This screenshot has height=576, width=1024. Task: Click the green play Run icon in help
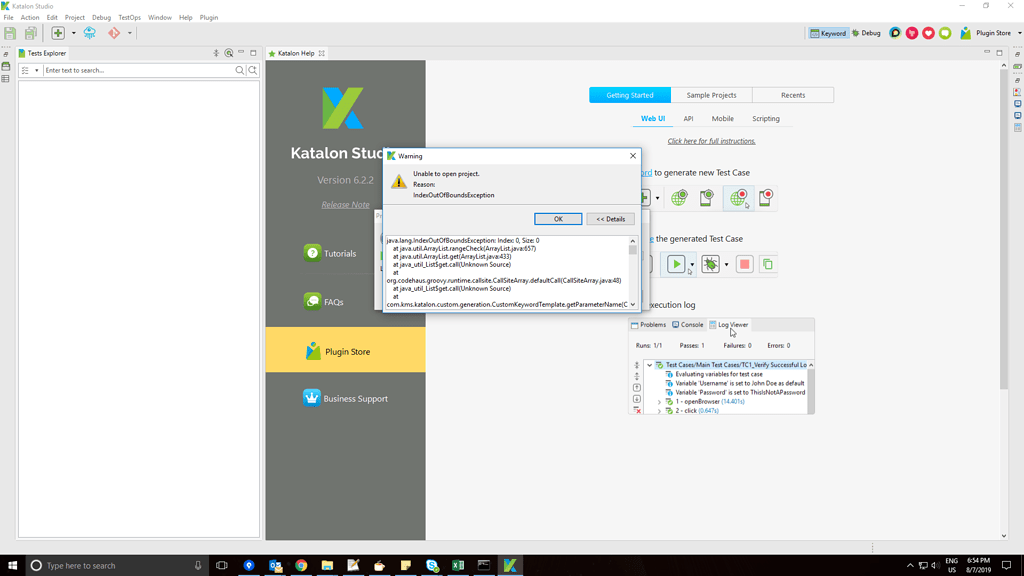(x=676, y=264)
